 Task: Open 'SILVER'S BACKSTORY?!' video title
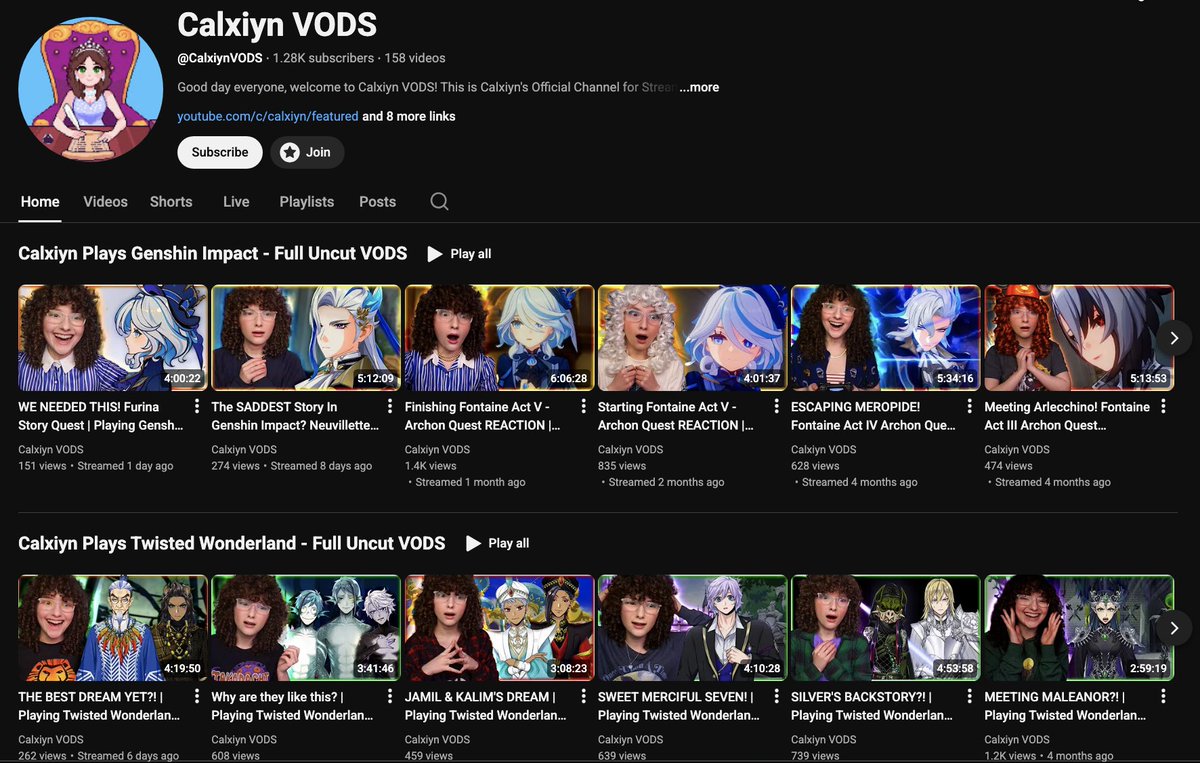point(872,706)
